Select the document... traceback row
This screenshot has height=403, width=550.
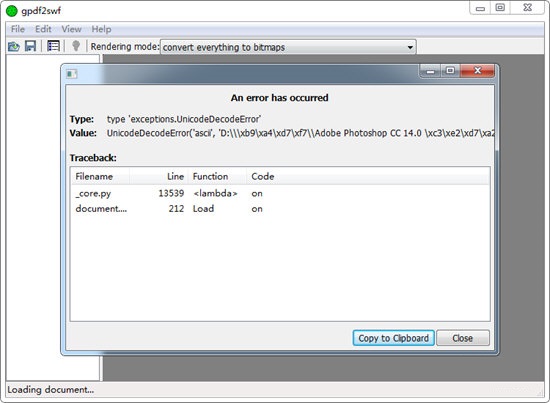[x=280, y=209]
